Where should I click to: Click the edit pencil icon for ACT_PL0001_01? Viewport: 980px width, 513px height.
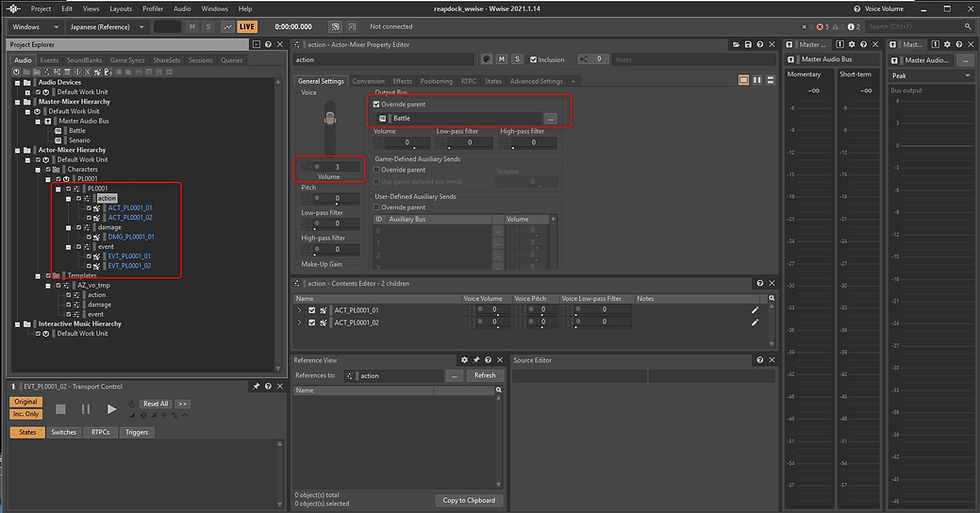coord(755,310)
